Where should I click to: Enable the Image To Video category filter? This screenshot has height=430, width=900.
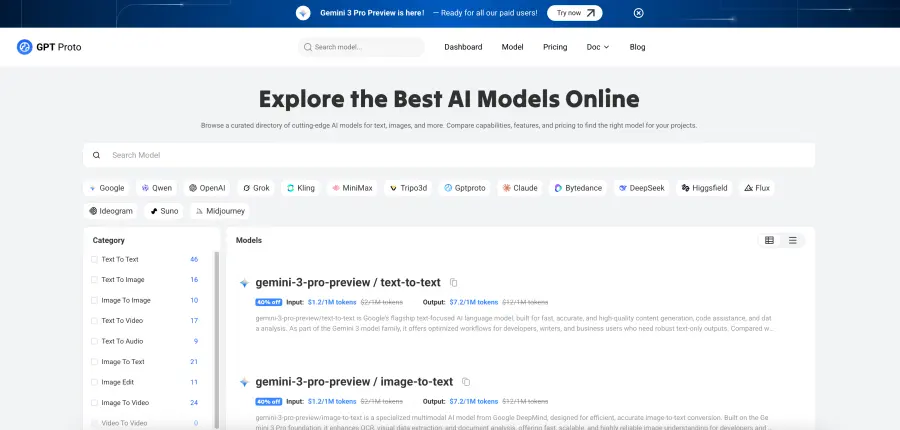coord(95,403)
